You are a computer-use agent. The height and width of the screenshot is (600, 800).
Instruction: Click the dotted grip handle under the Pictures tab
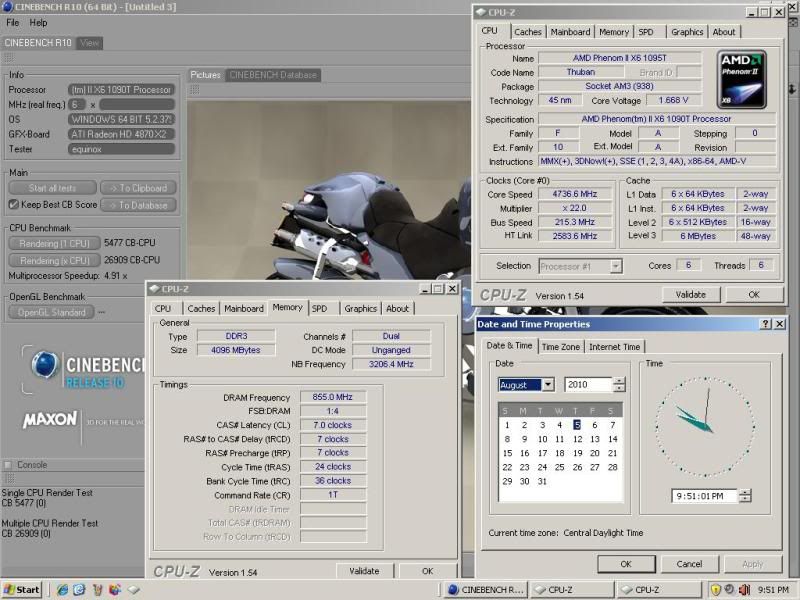tap(194, 90)
